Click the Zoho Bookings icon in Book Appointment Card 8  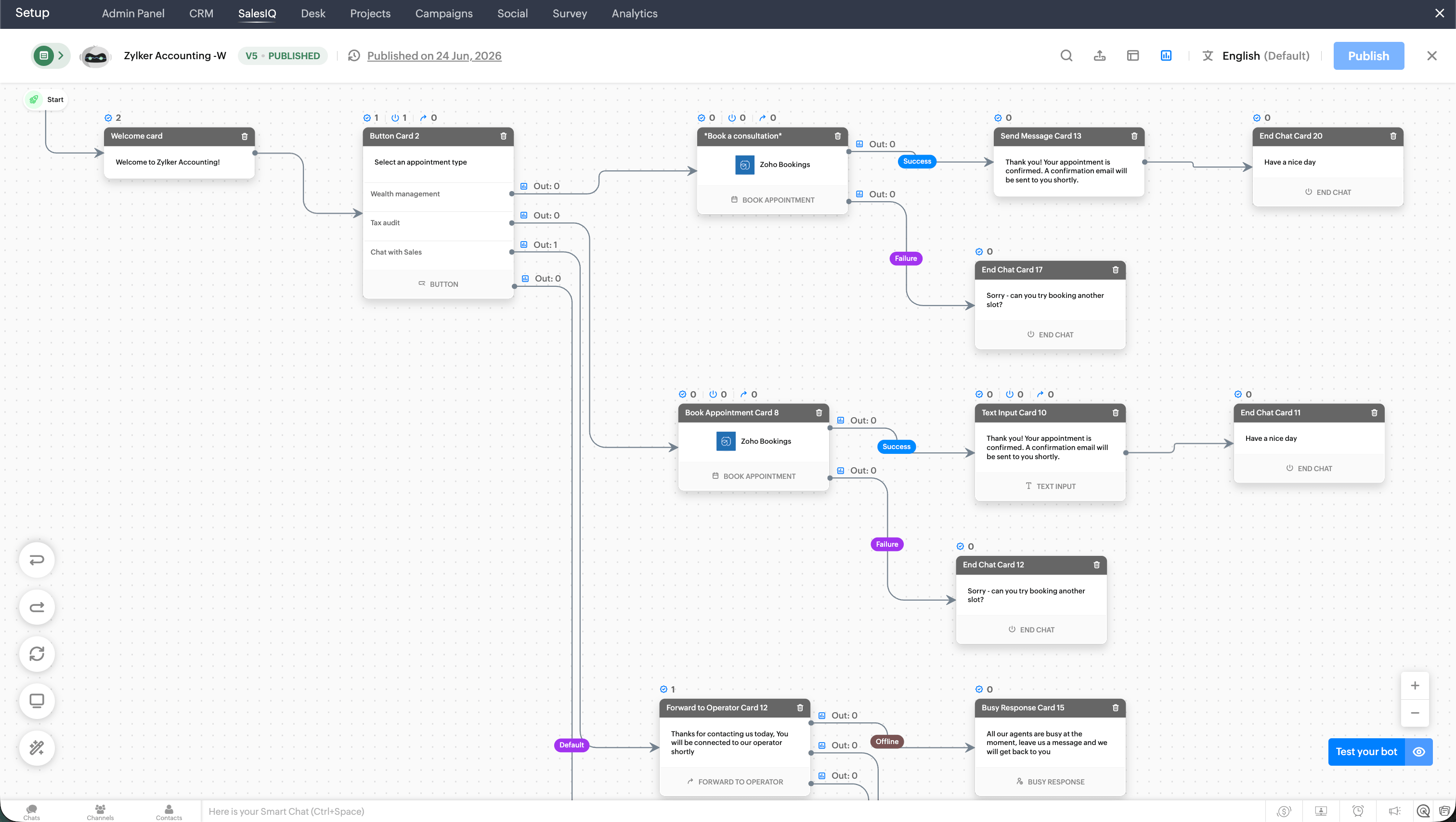pos(726,441)
